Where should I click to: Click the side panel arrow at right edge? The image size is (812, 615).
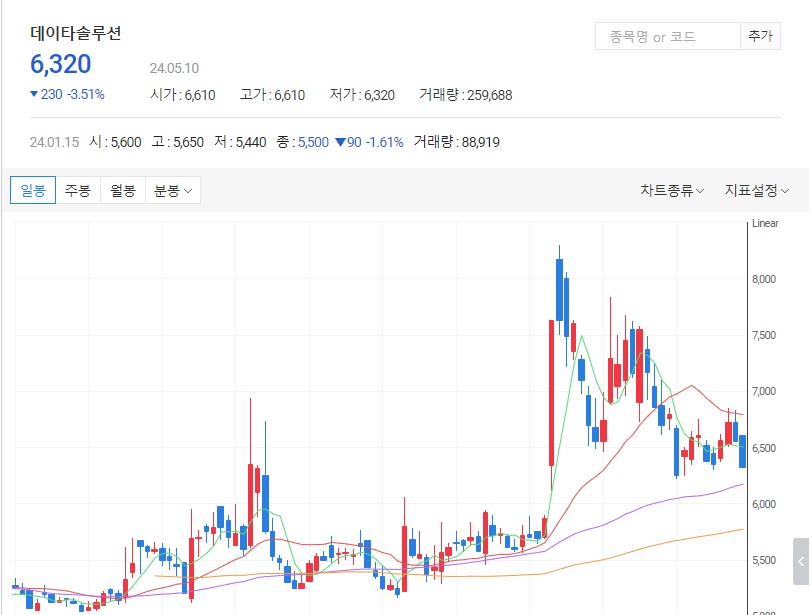[801, 561]
